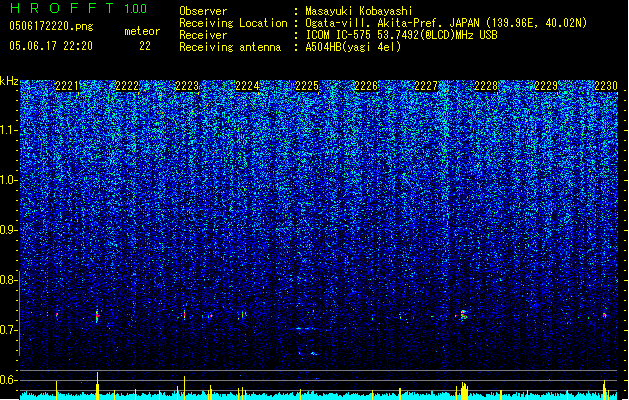Click the horizontal echo streak below 2225
629x400 pixels.
(x=304, y=329)
